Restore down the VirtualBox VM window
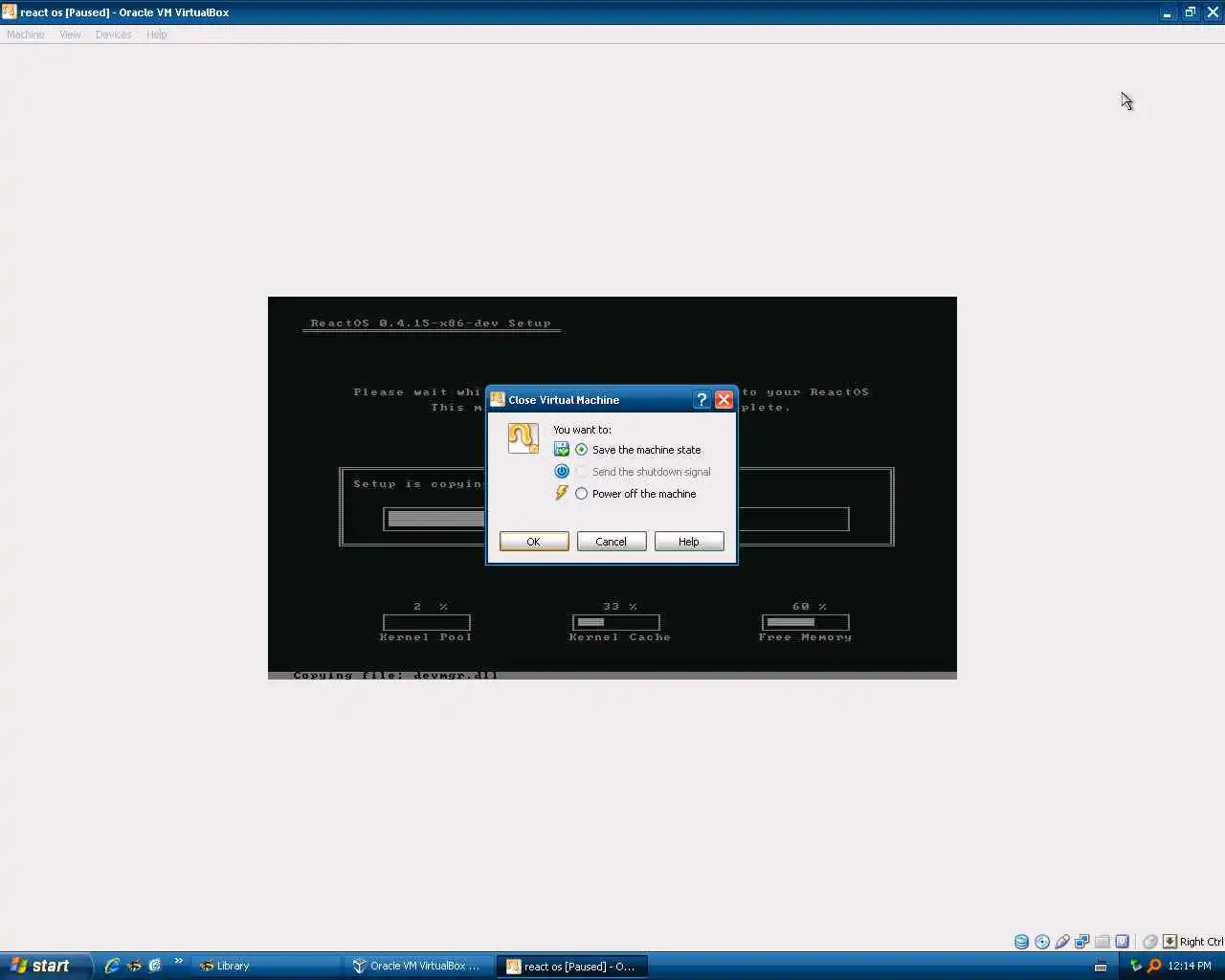This screenshot has width=1225, height=980. pos(1190,12)
